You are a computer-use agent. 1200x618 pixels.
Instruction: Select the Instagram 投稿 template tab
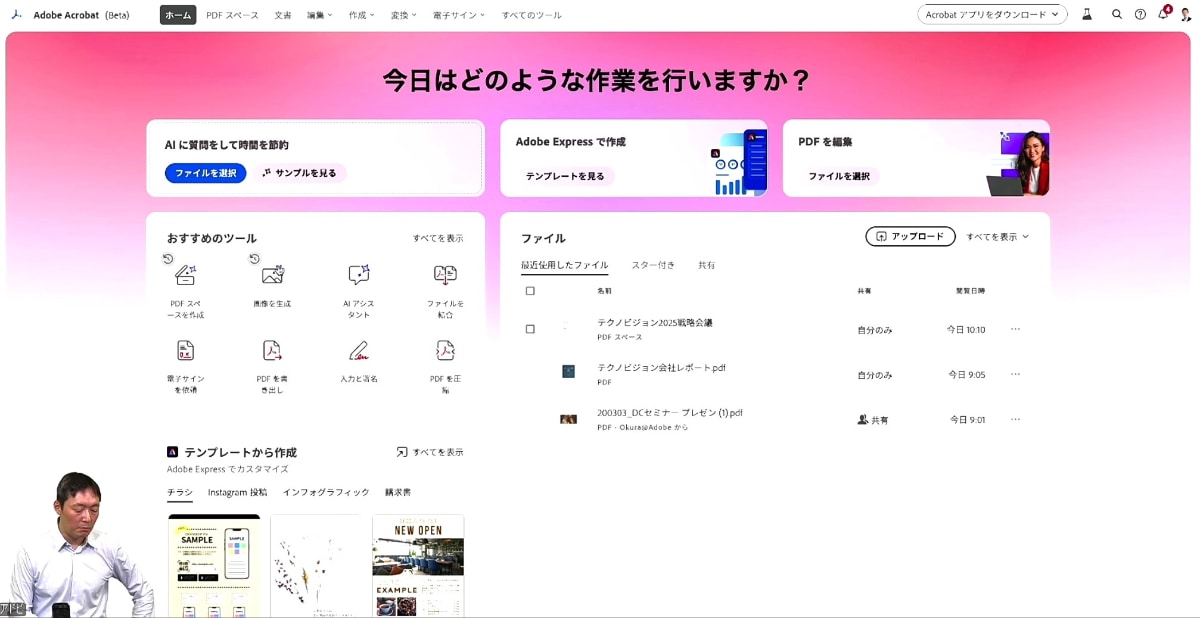tap(237, 492)
